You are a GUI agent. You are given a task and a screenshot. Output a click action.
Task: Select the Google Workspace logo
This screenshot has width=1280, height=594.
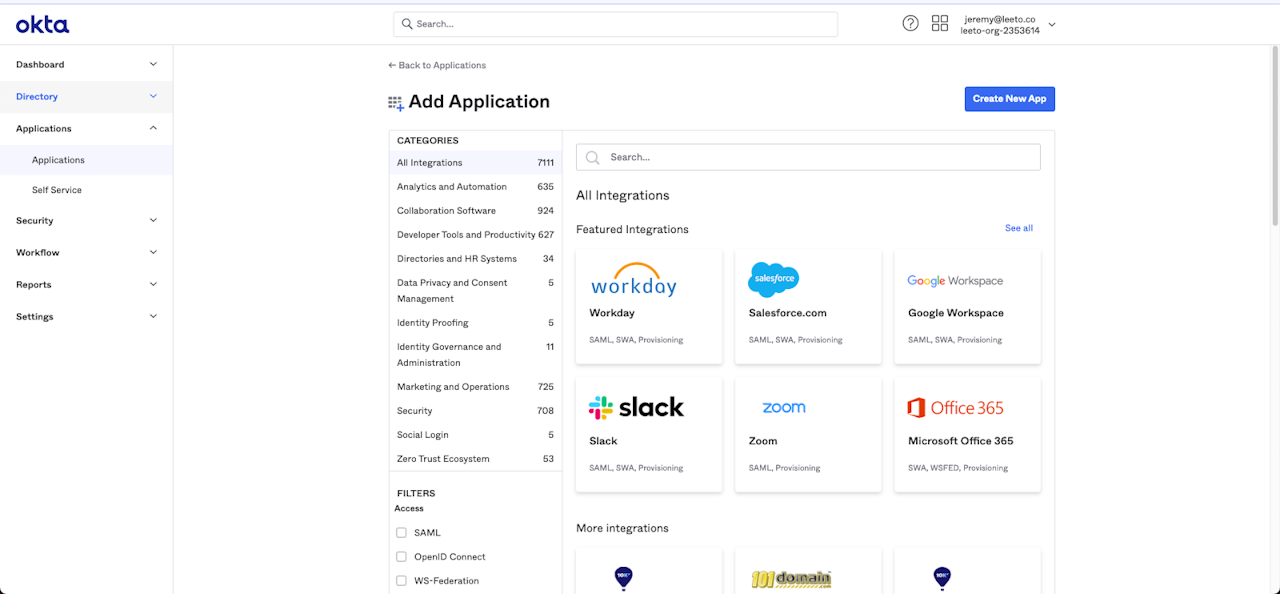pyautogui.click(x=955, y=281)
